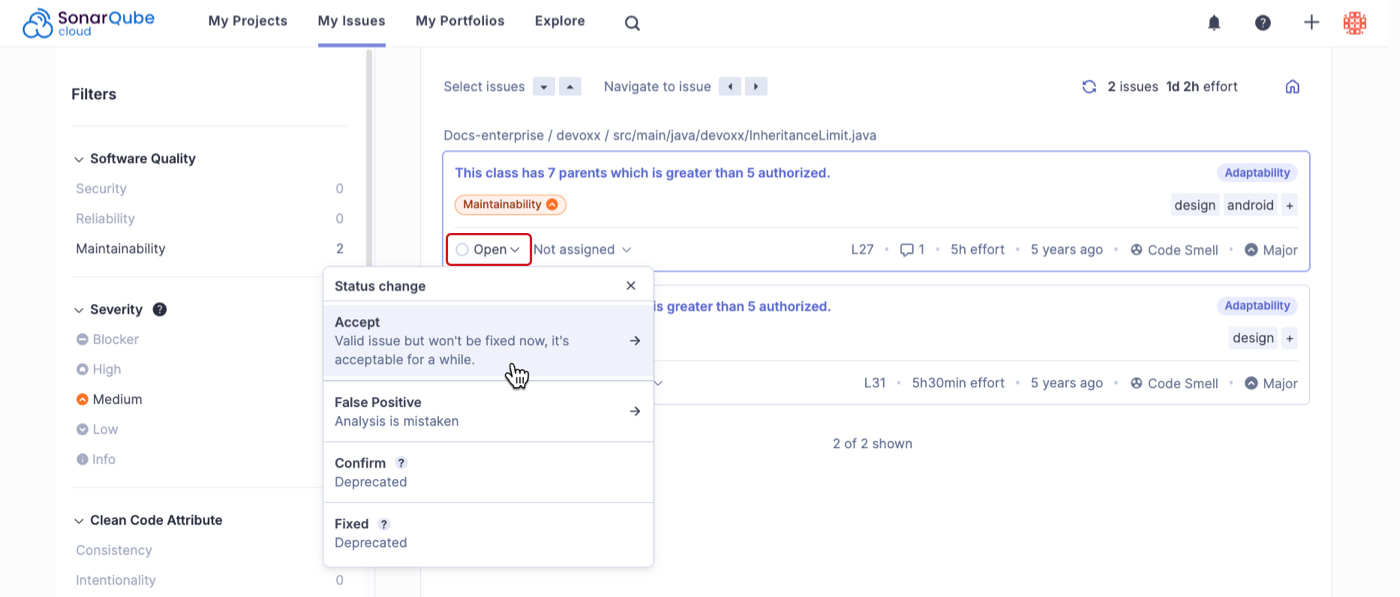Select the Maintainability software quality filter
Viewport: 1400px width, 597px height.
120,248
